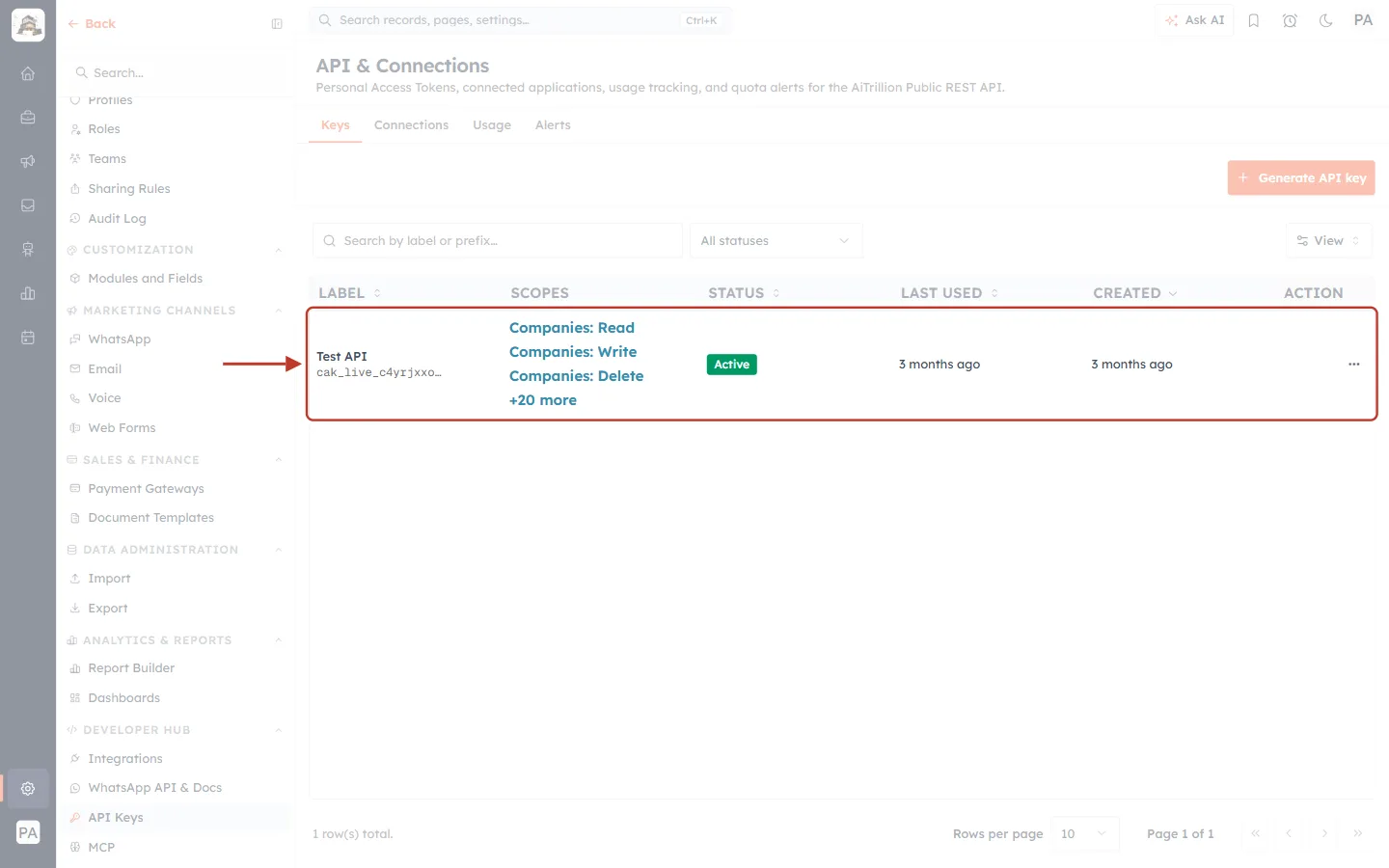Image resolution: width=1389 pixels, height=868 pixels.
Task: Click the bookmark icon in top bar
Action: click(1254, 20)
